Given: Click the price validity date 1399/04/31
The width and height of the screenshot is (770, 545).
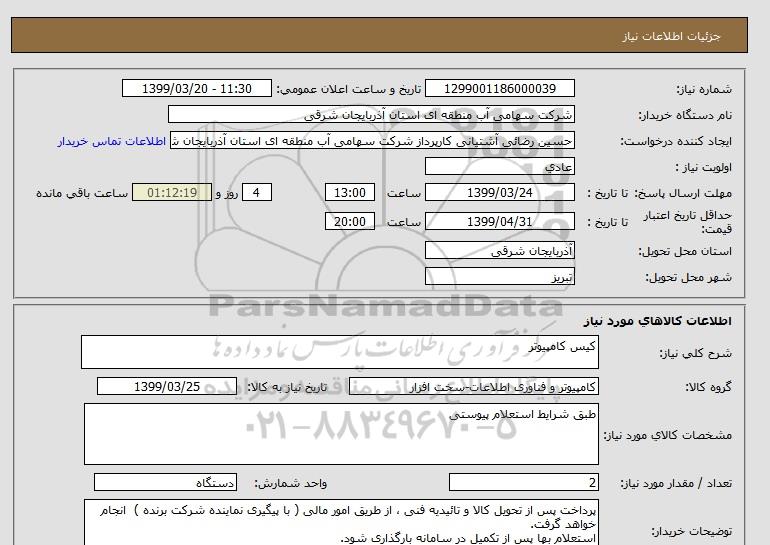Looking at the screenshot, I should [499, 221].
